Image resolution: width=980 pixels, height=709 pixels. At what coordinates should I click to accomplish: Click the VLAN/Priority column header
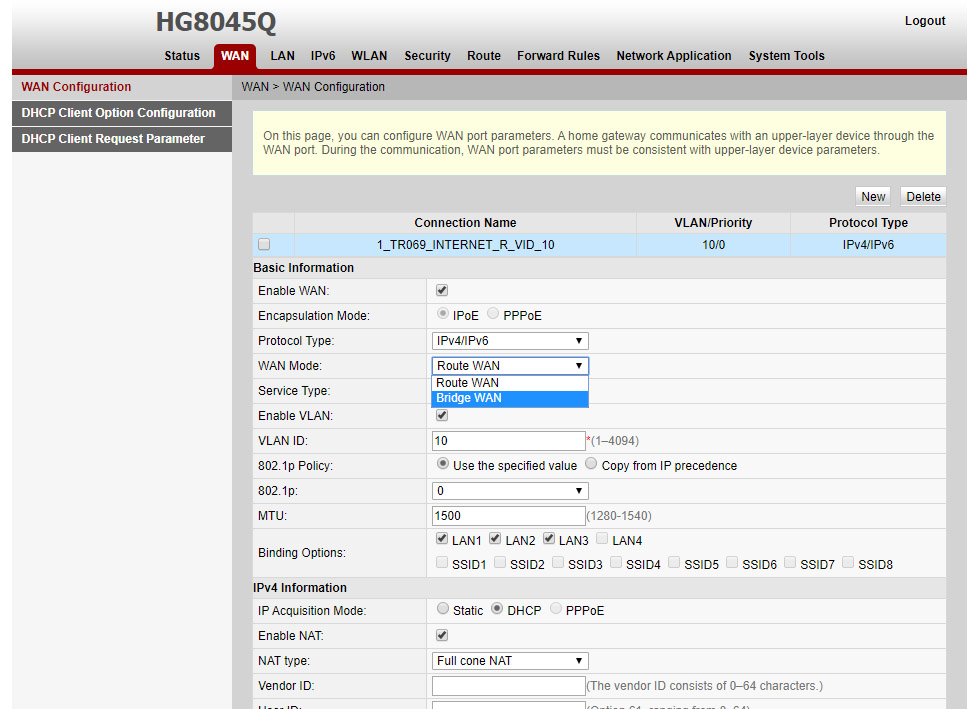[x=713, y=223]
